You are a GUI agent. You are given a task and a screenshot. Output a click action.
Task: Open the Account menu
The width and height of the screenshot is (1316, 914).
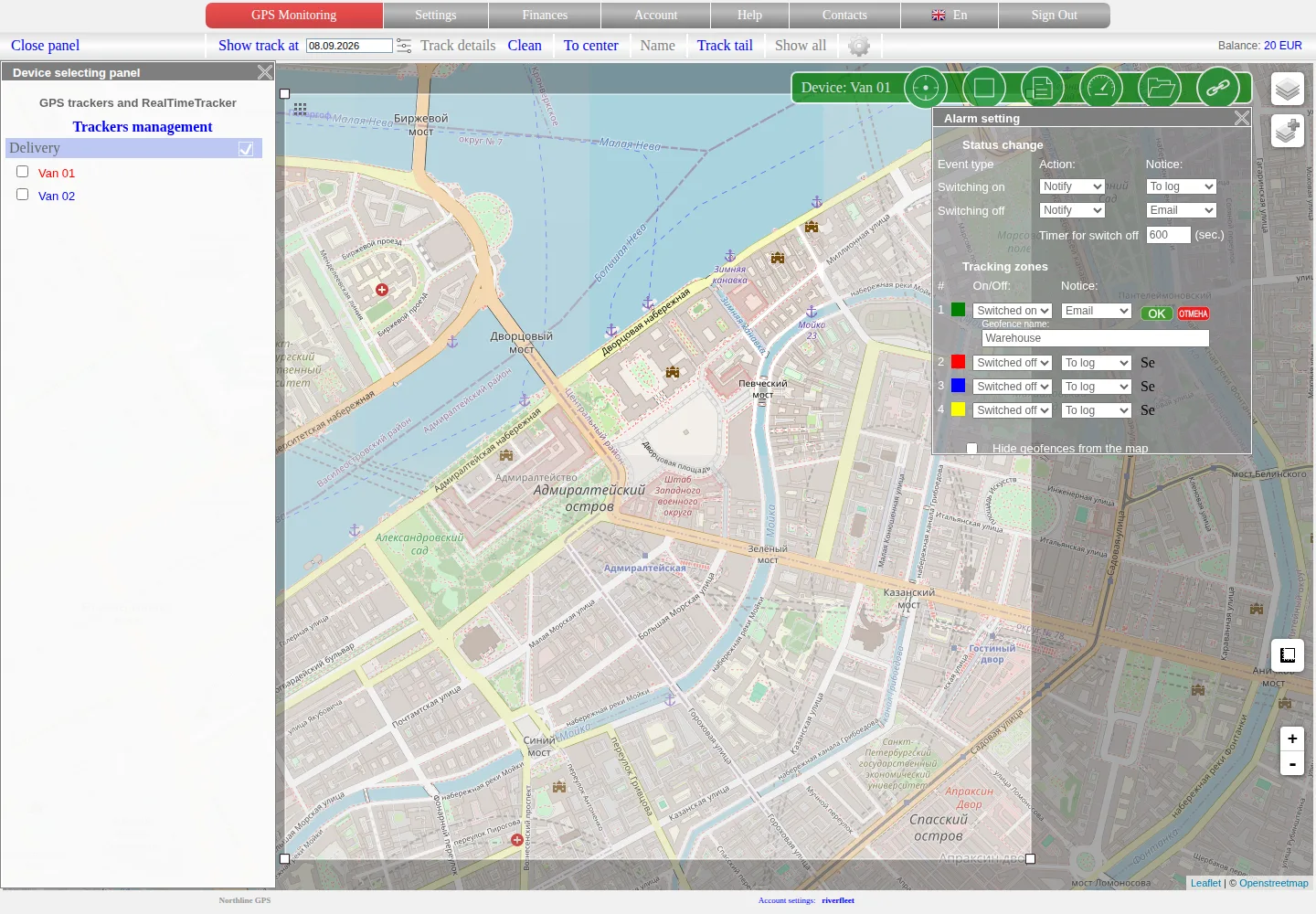point(656,16)
